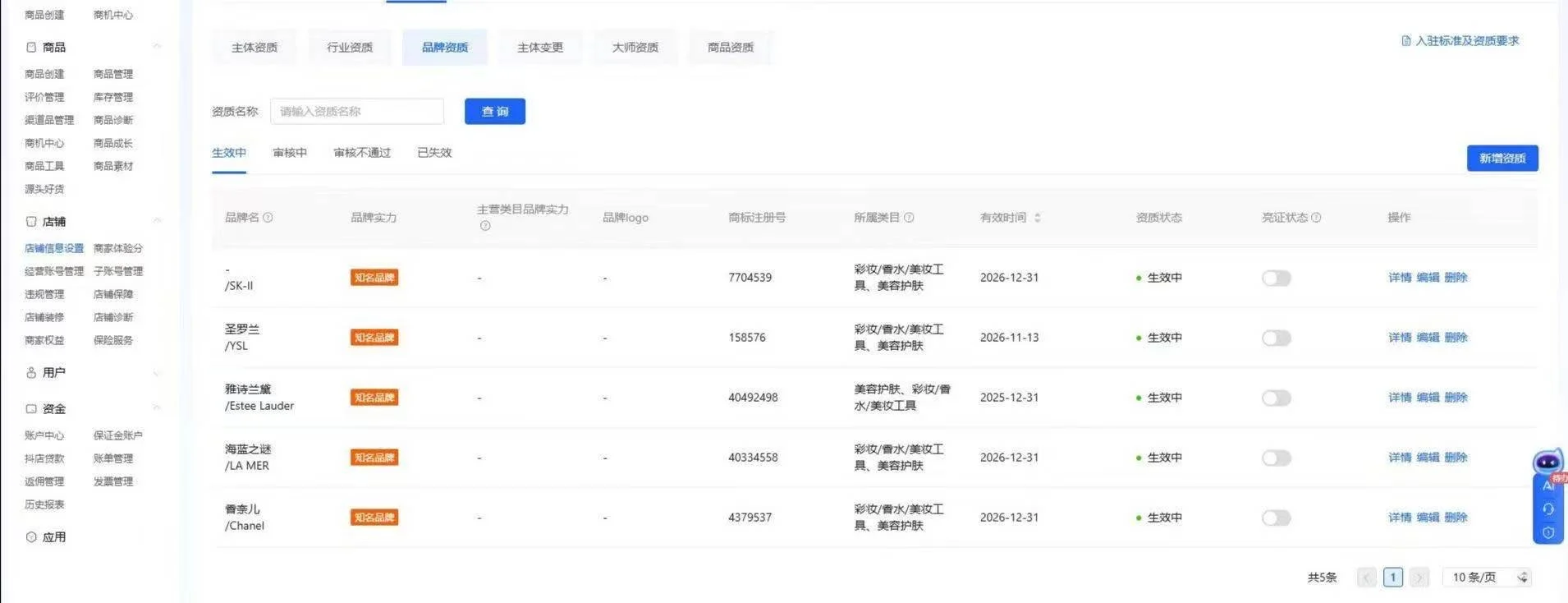The height and width of the screenshot is (603, 1568).
Task: Open 历史报表 in sidebar
Action: click(44, 504)
